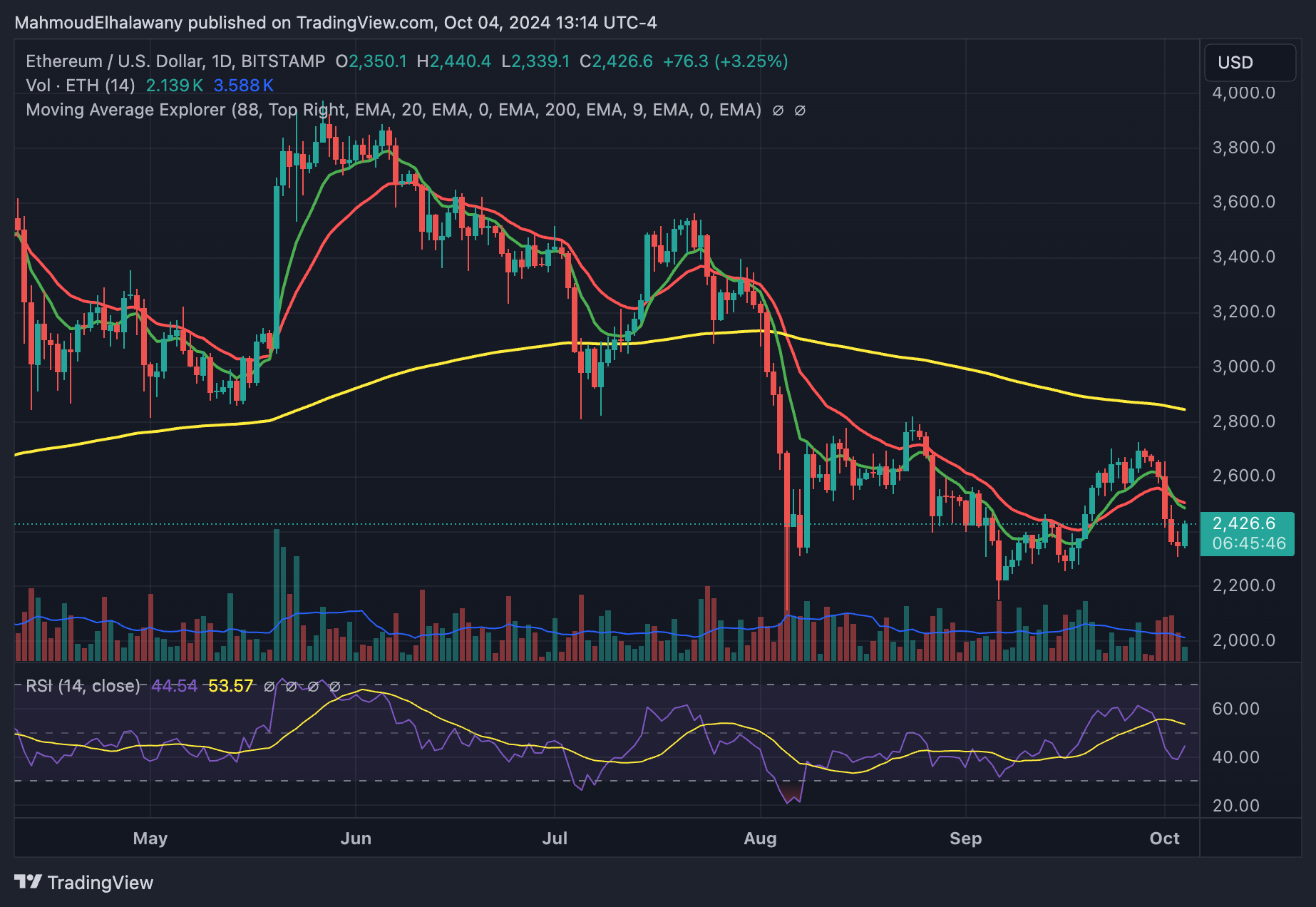The width and height of the screenshot is (1316, 907).
Task: Click the third ø icon in RSI legend
Action: (314, 687)
